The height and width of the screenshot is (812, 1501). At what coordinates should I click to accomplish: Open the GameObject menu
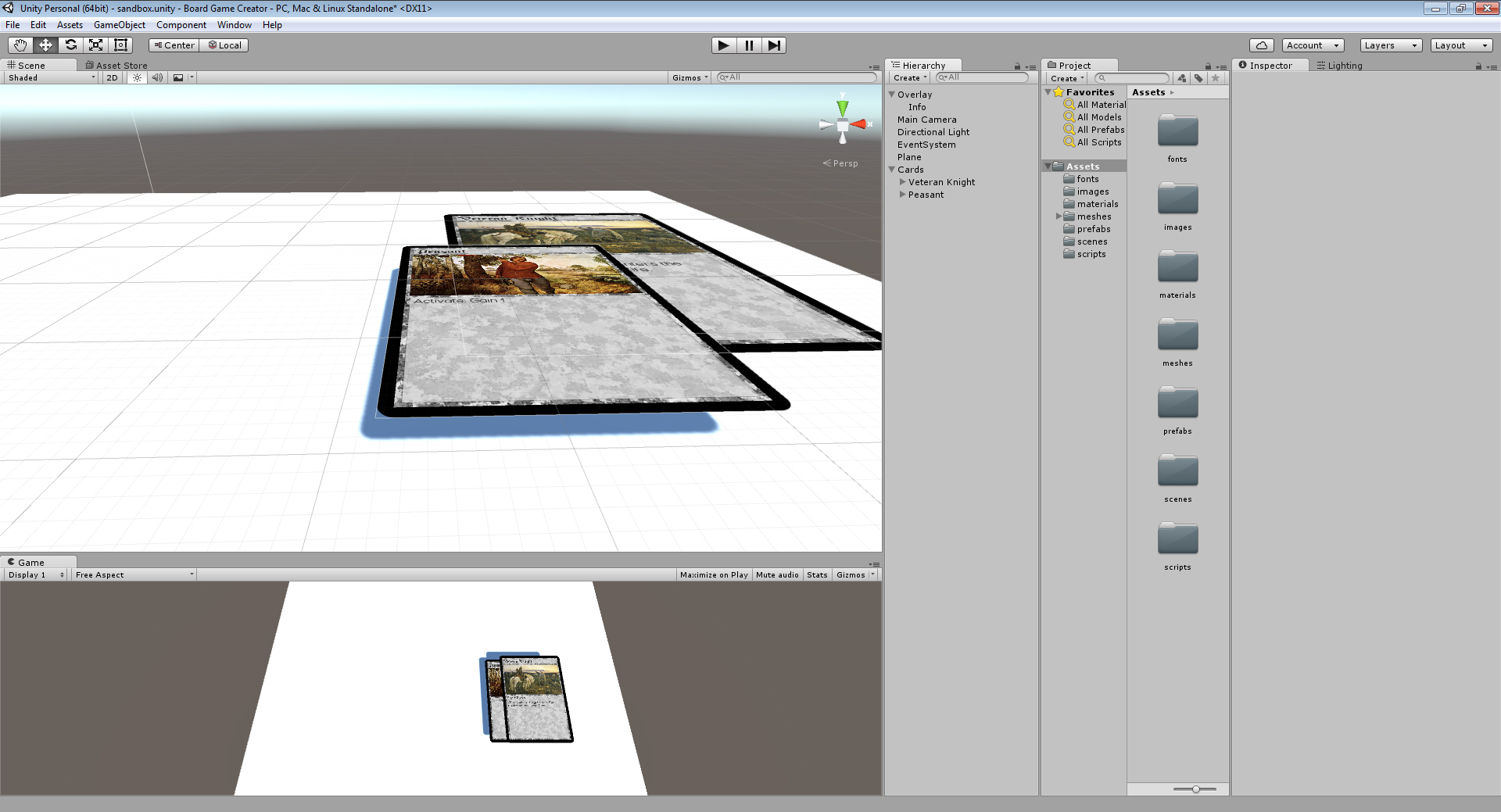pos(120,25)
